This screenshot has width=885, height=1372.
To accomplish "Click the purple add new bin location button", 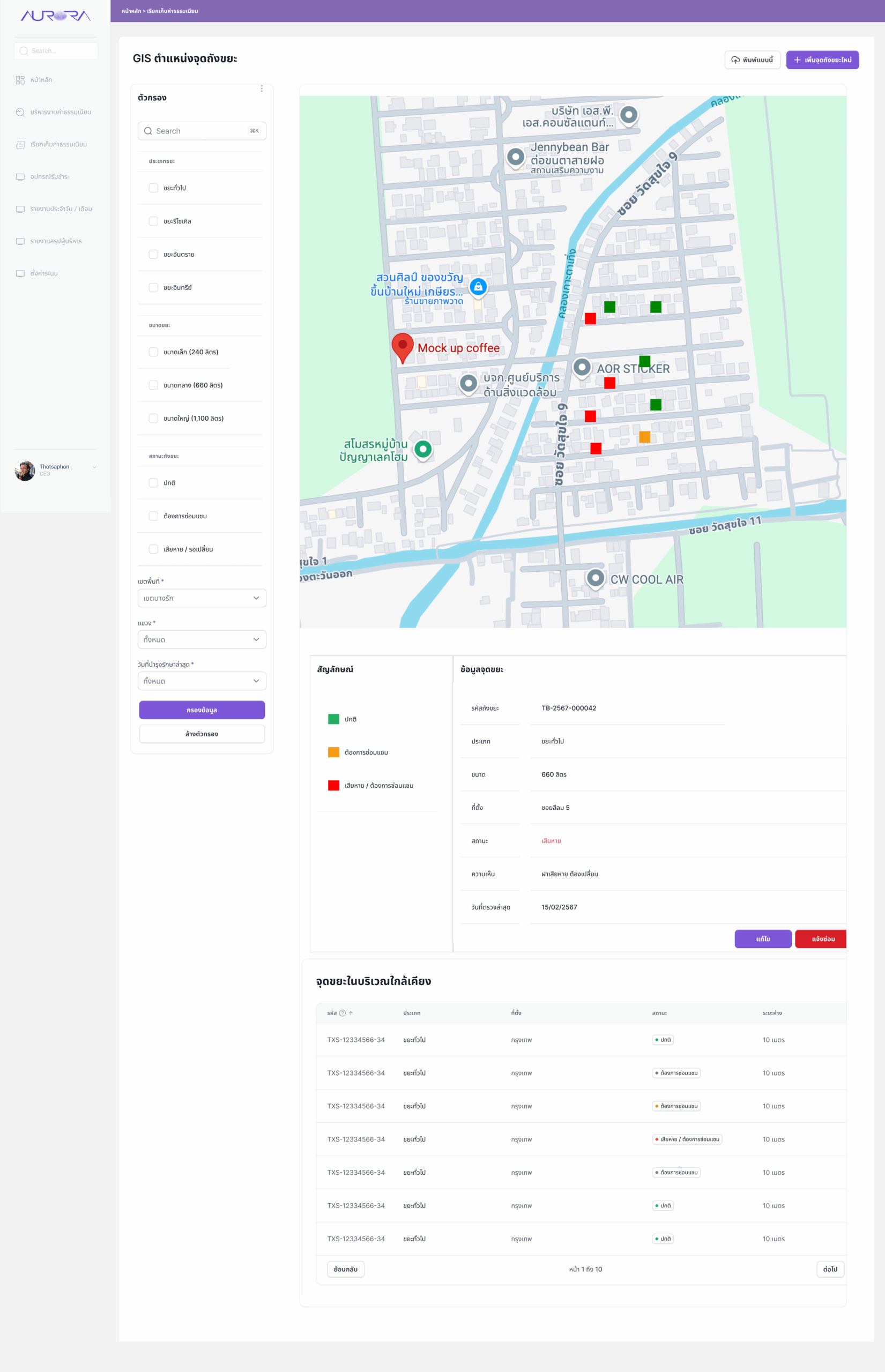I will point(822,59).
